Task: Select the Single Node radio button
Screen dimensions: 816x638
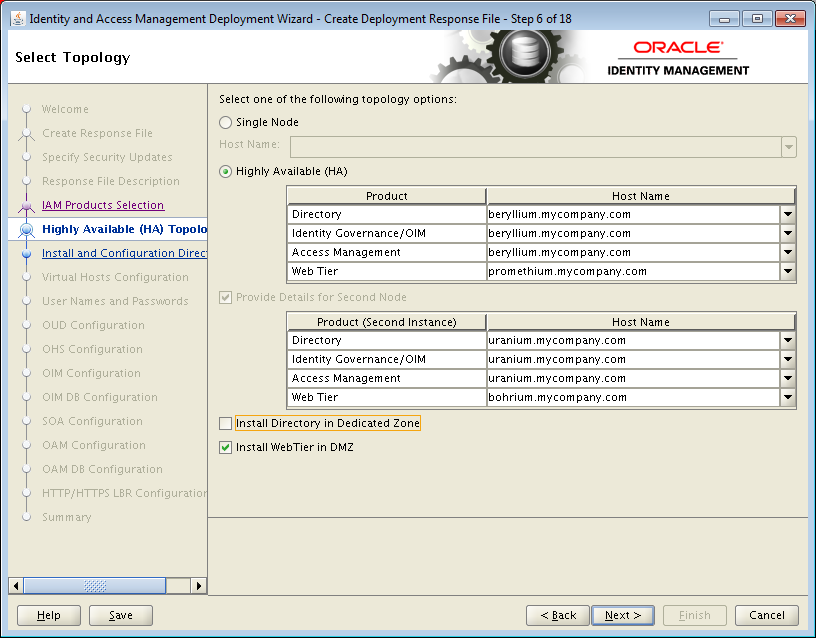Action: tap(225, 122)
